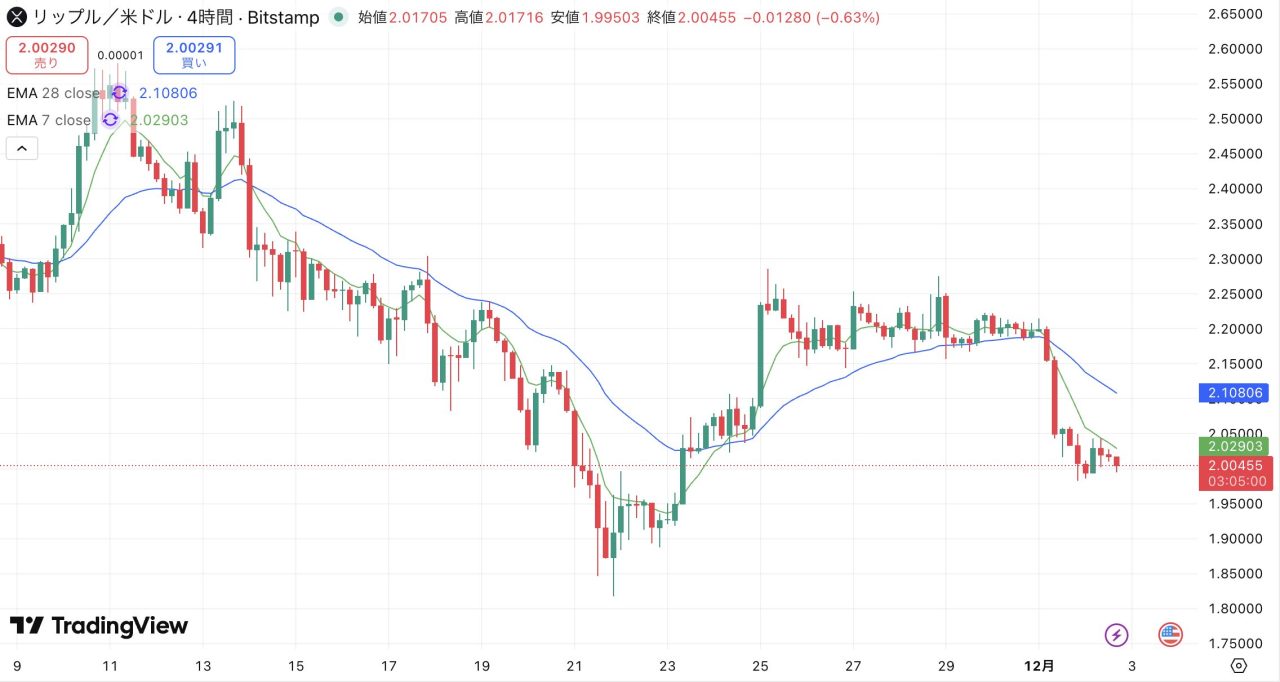Image resolution: width=1280 pixels, height=682 pixels.
Task: Toggle the 2.10806 EMA price label
Action: 1233,393
